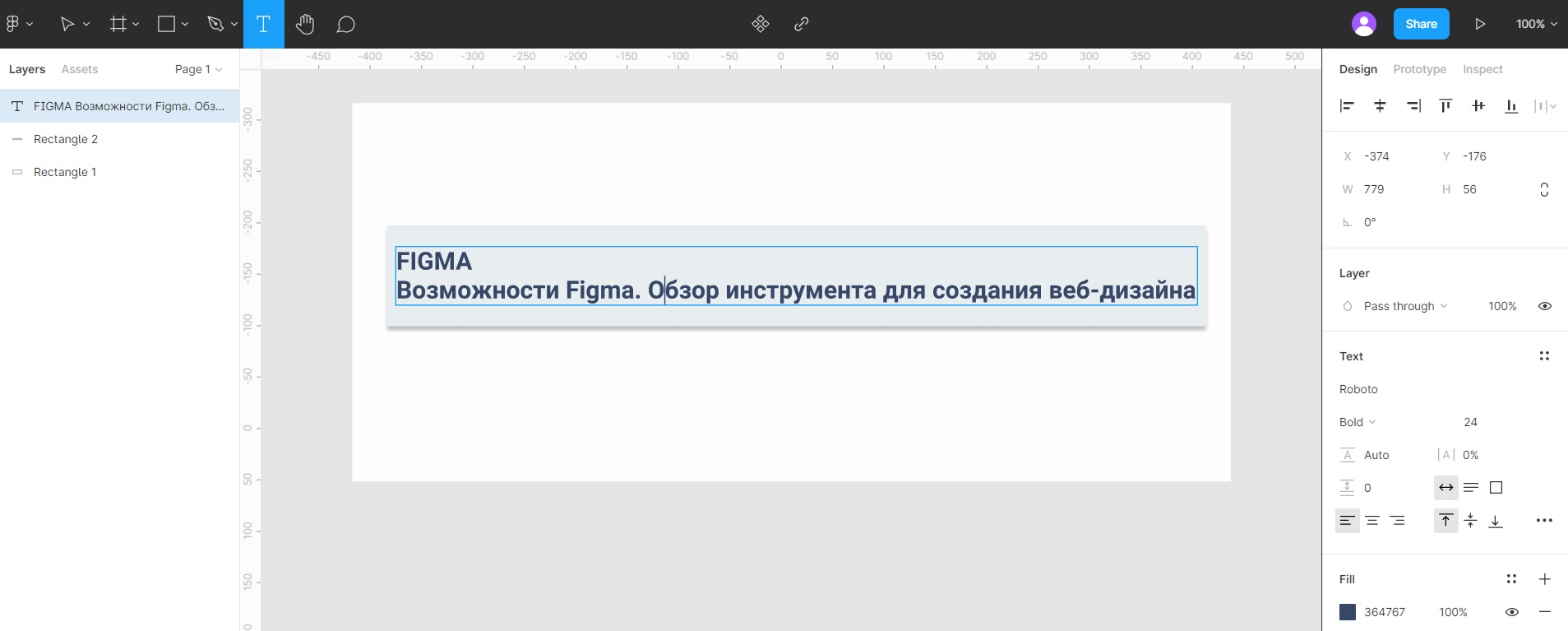Image resolution: width=1568 pixels, height=631 pixels.
Task: Open the Bold font weight dropdown
Action: pos(1358,422)
